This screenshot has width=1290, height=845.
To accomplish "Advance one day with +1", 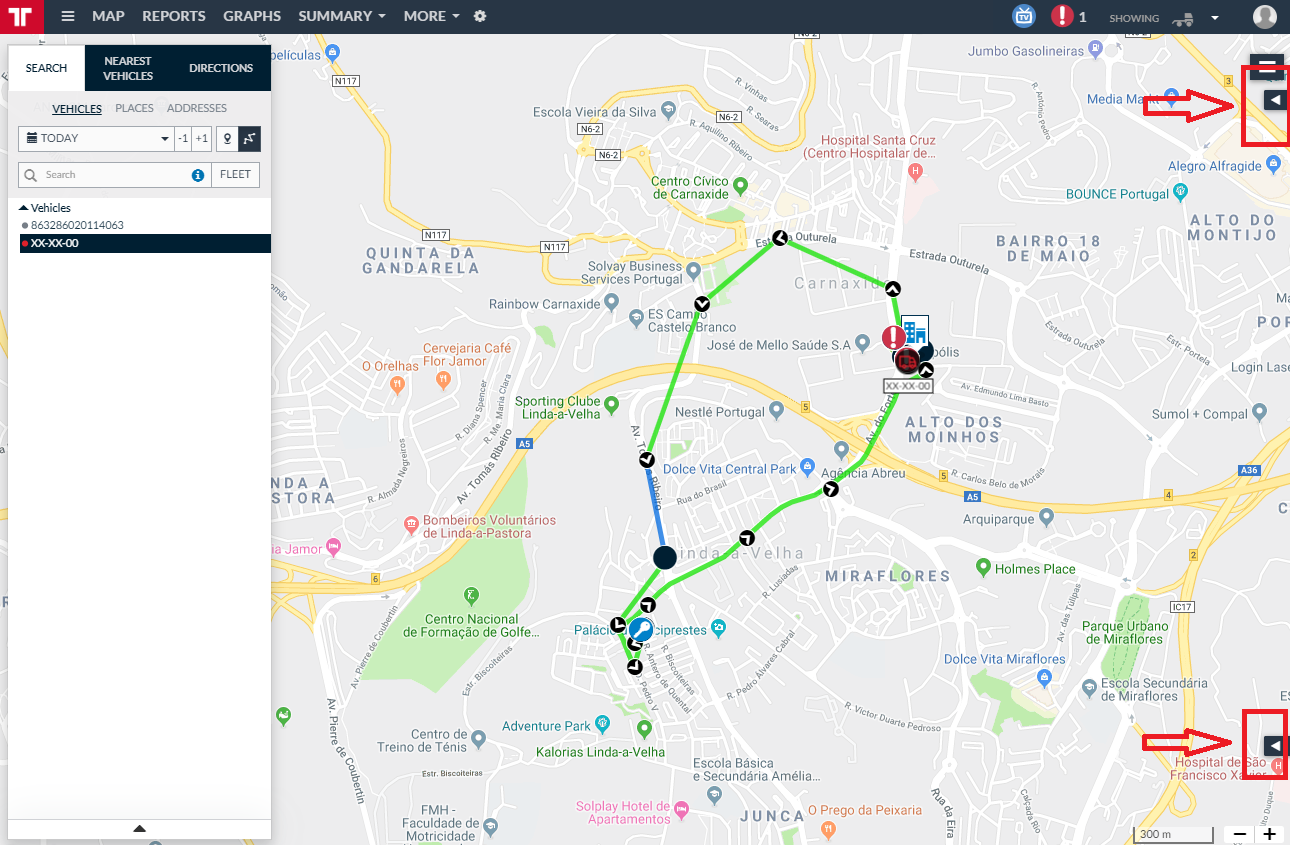I will tap(202, 139).
